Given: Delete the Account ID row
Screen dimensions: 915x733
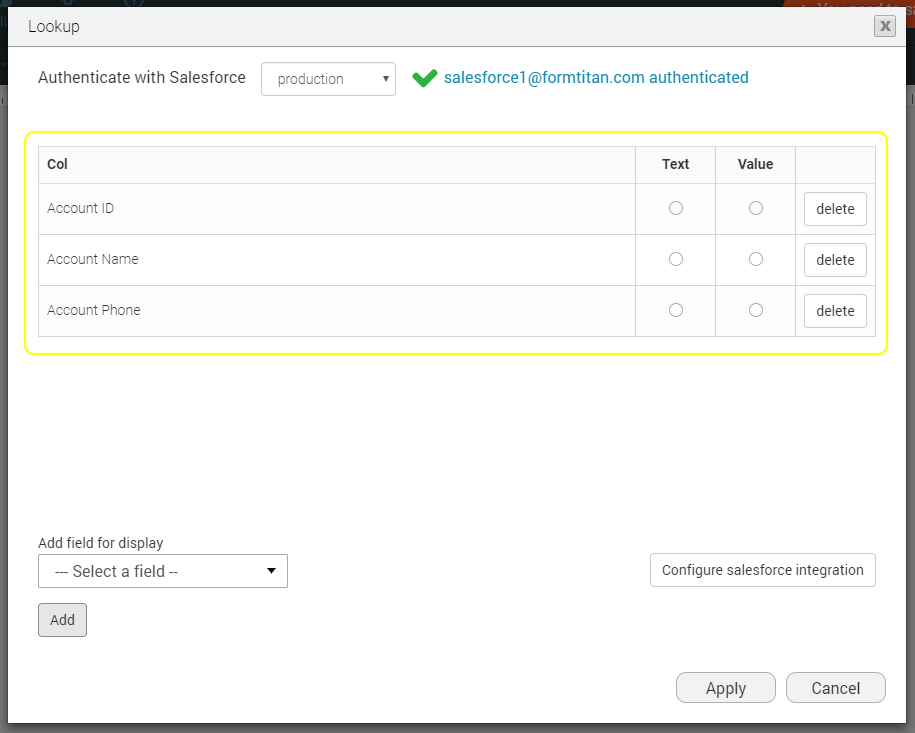Looking at the screenshot, I should coord(835,209).
